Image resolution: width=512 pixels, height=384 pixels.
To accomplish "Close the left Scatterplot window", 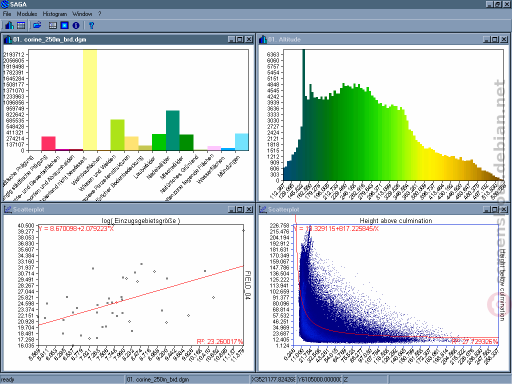I will tap(249, 209).
